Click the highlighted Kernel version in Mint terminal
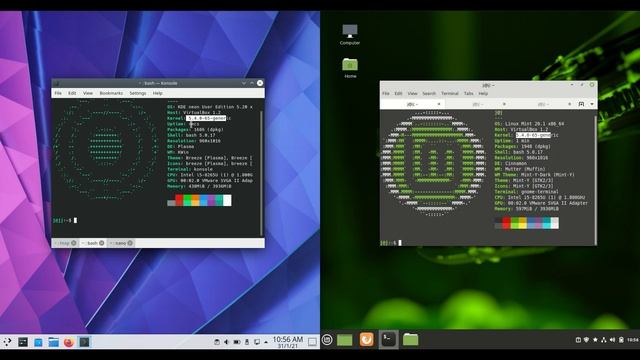 (x=533, y=135)
